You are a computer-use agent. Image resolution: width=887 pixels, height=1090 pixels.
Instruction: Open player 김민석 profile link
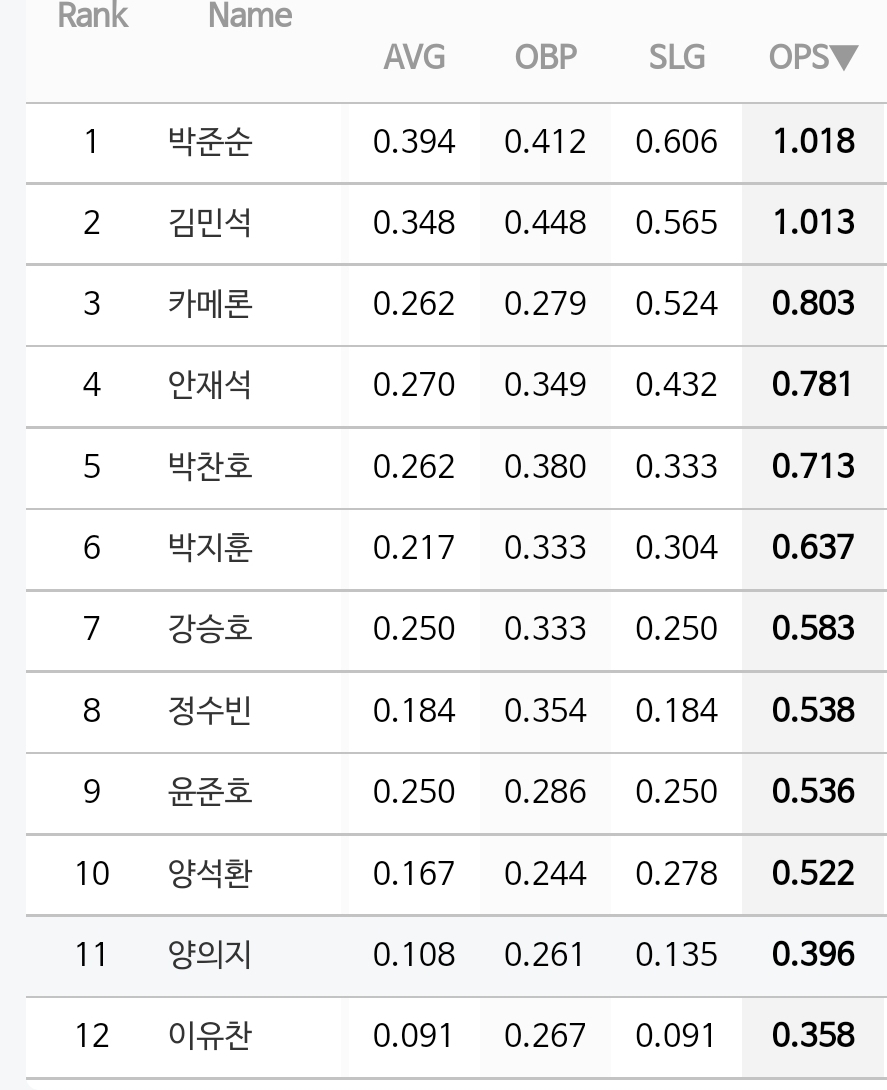210,223
